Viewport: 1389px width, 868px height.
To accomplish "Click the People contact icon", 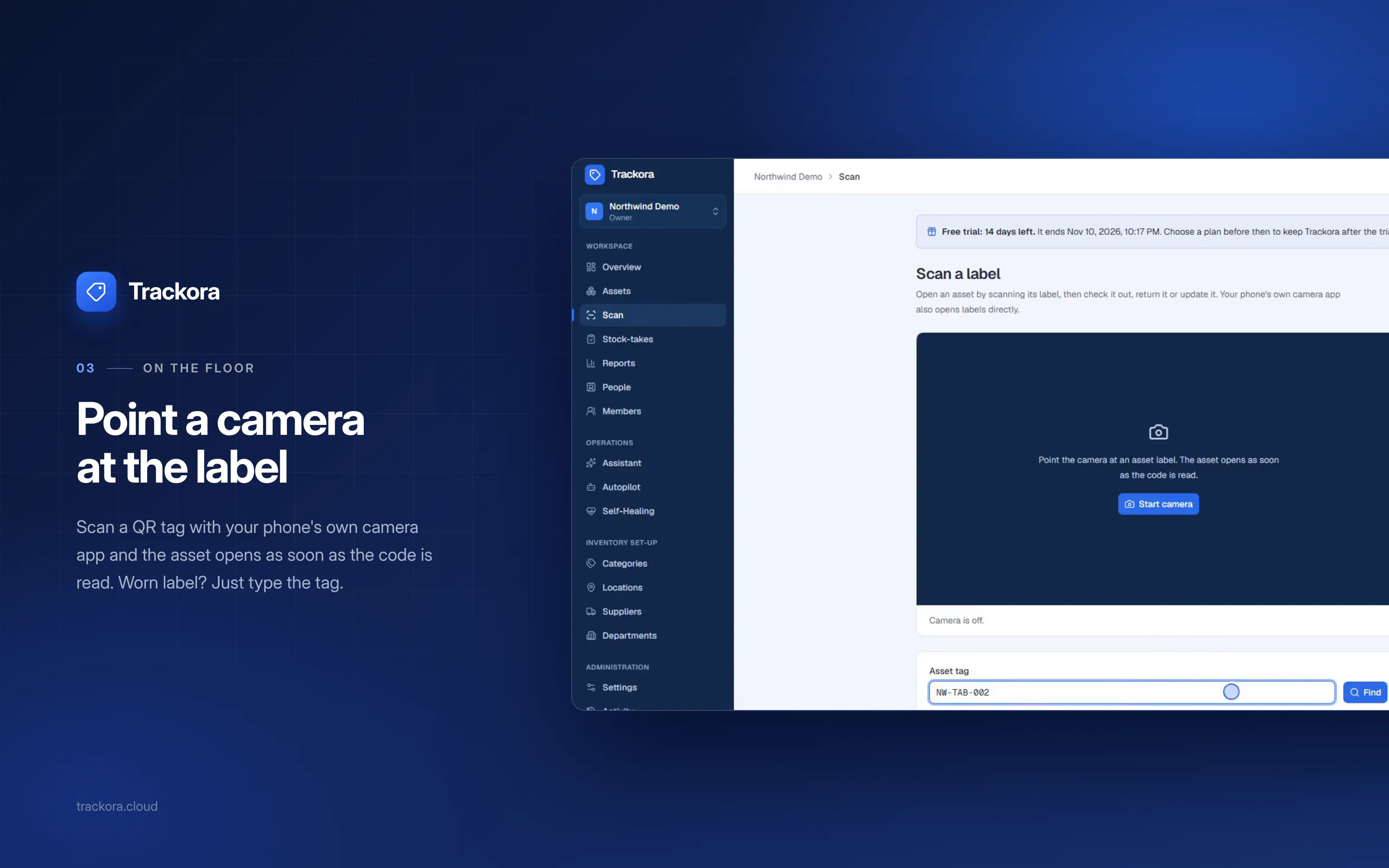I will pos(591,388).
